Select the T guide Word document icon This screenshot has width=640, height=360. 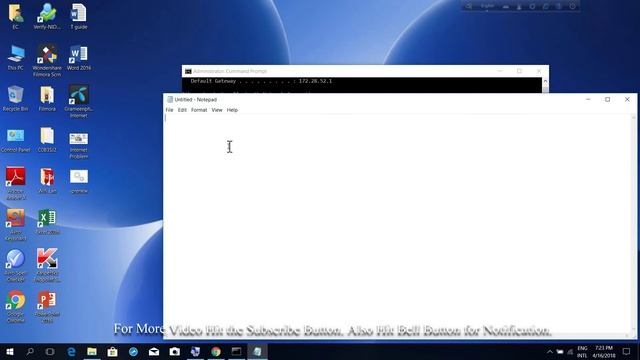click(x=79, y=17)
